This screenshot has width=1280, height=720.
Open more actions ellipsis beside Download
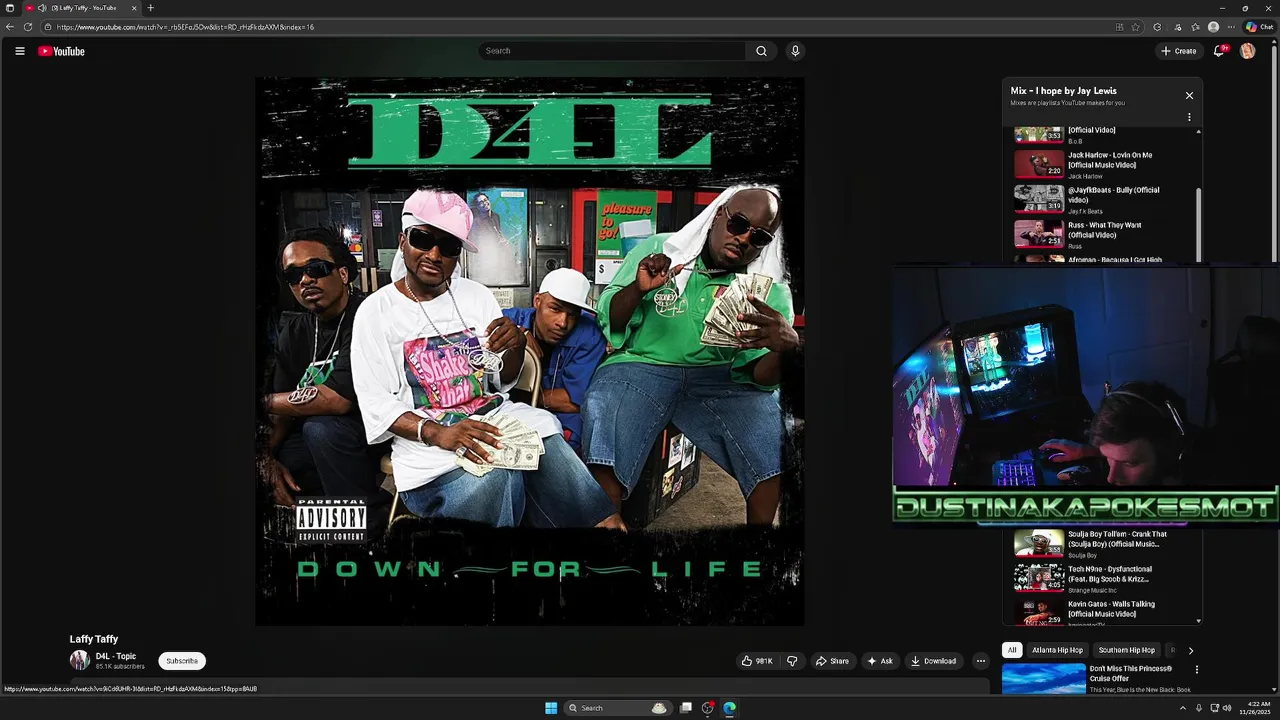pos(981,661)
